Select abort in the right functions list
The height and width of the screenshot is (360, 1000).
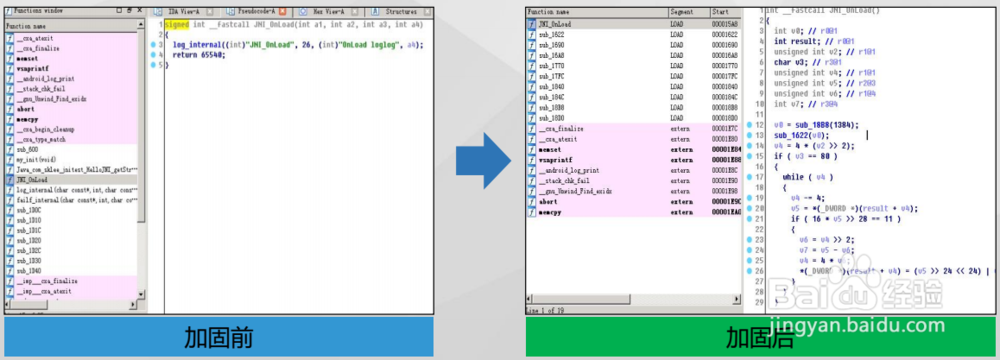(634, 202)
